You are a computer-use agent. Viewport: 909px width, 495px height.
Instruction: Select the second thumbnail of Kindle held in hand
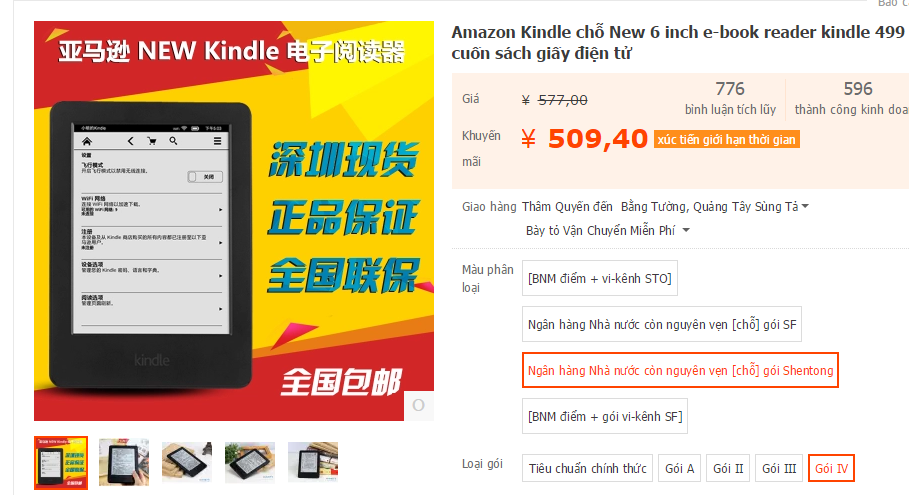(124, 463)
